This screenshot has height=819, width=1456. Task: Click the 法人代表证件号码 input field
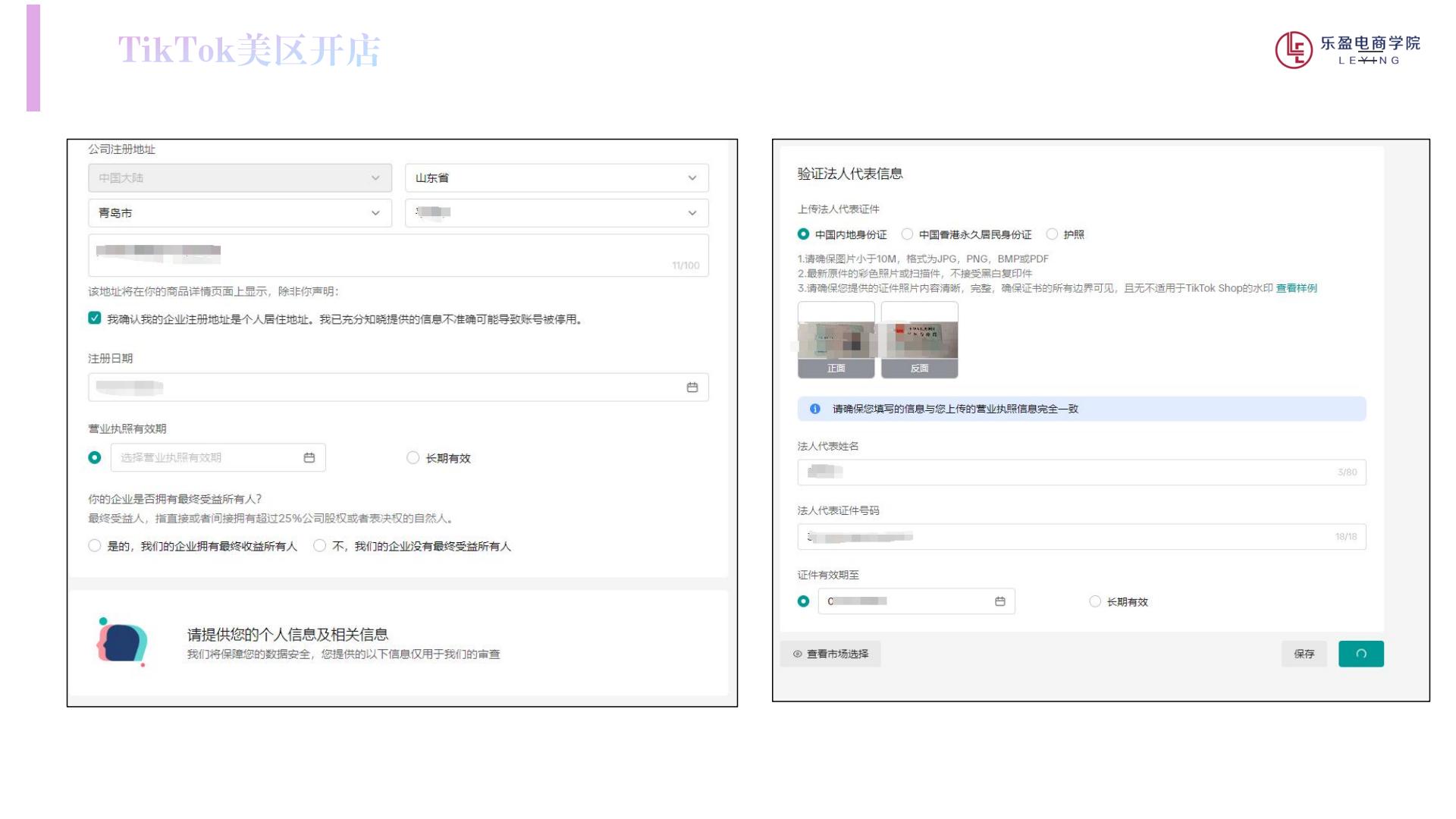[x=1081, y=537]
